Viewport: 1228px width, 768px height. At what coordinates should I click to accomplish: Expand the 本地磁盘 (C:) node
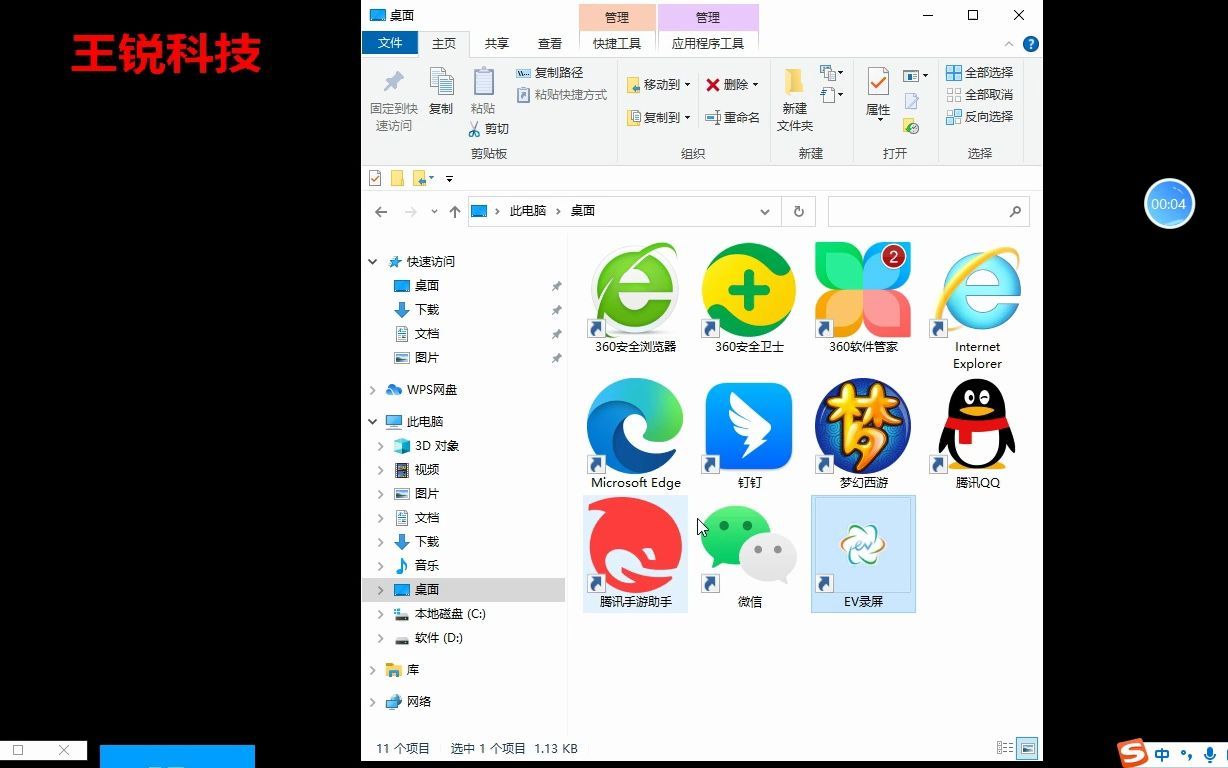click(381, 614)
